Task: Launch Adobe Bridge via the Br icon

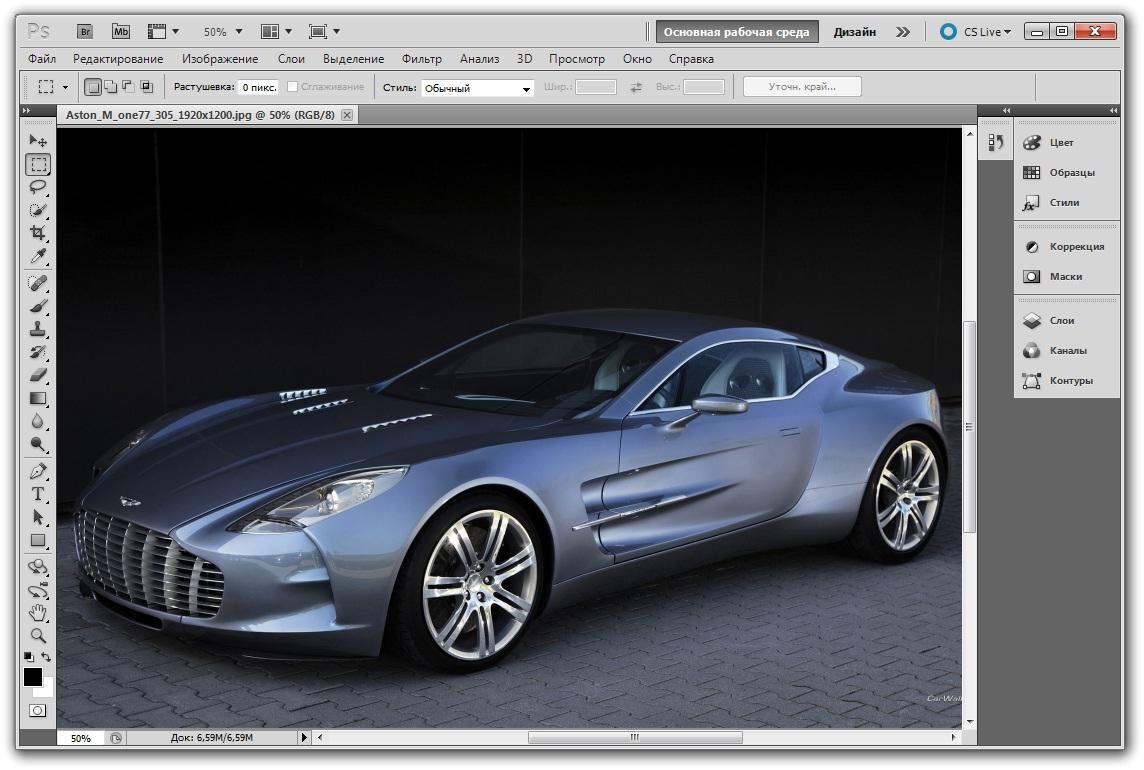Action: 86,32
